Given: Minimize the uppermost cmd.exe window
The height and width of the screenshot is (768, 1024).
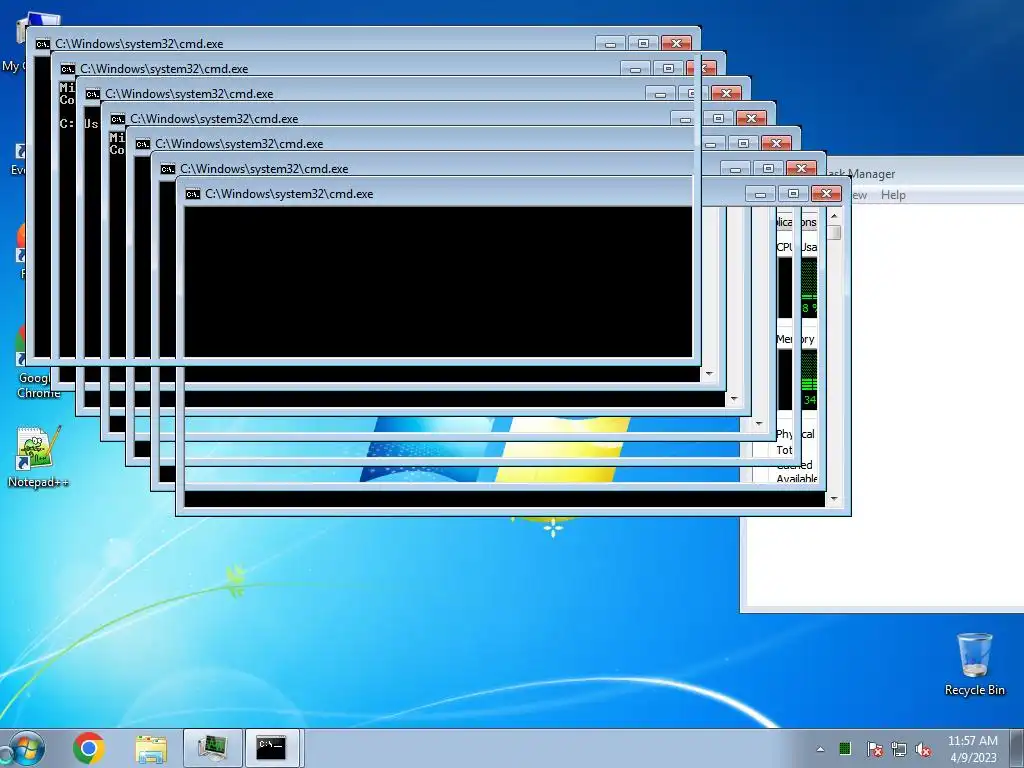Looking at the screenshot, I should coord(610,44).
